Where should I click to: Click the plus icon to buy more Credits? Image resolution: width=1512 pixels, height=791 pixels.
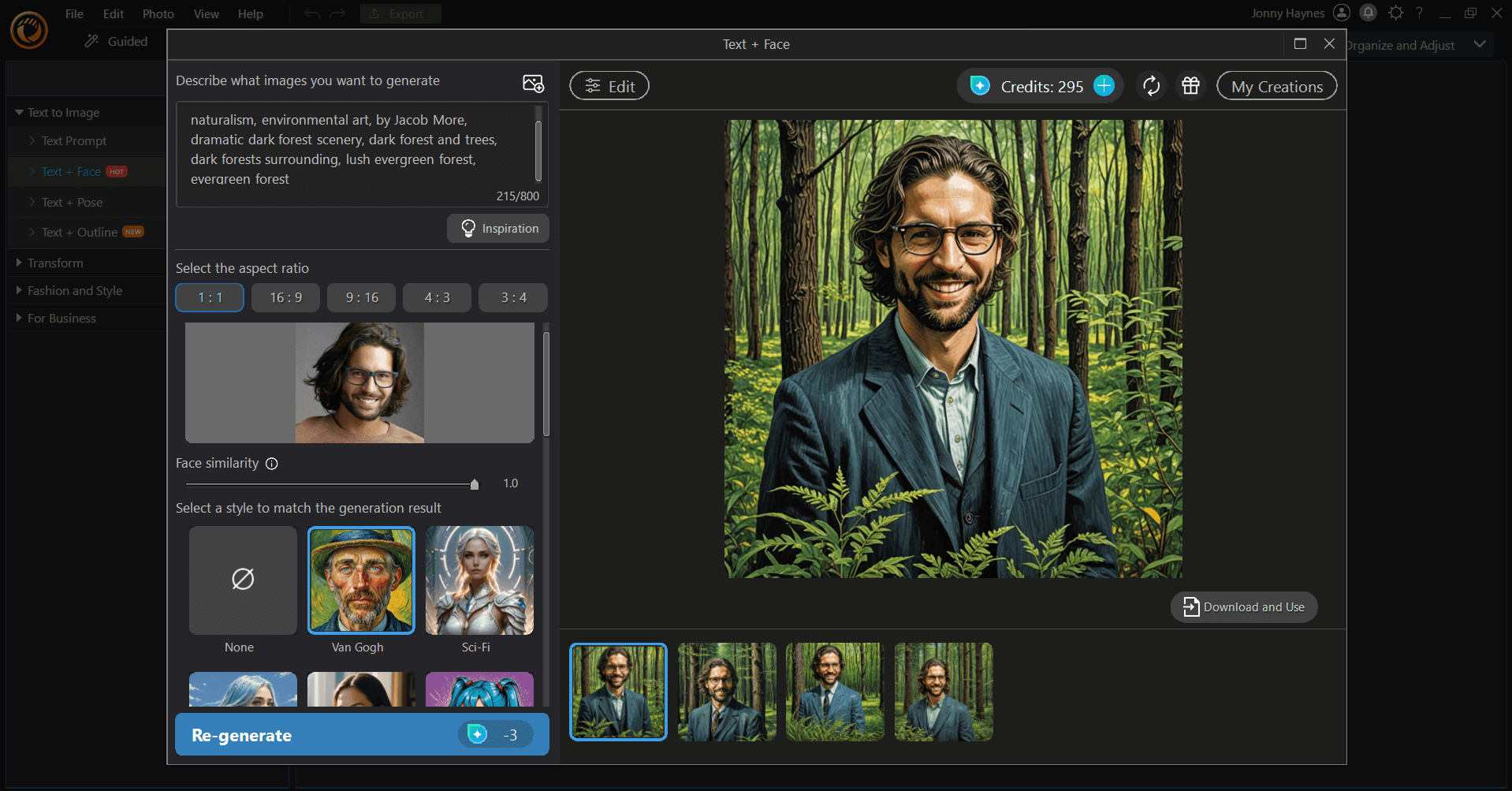tap(1104, 85)
